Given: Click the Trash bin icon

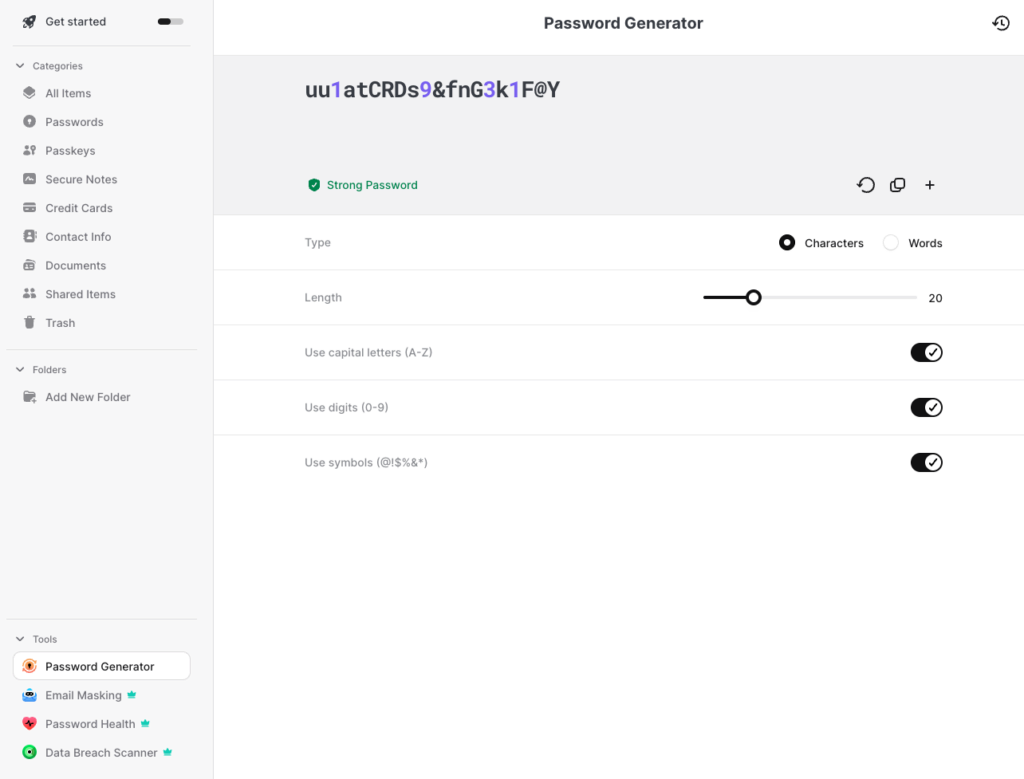Looking at the screenshot, I should 29,323.
